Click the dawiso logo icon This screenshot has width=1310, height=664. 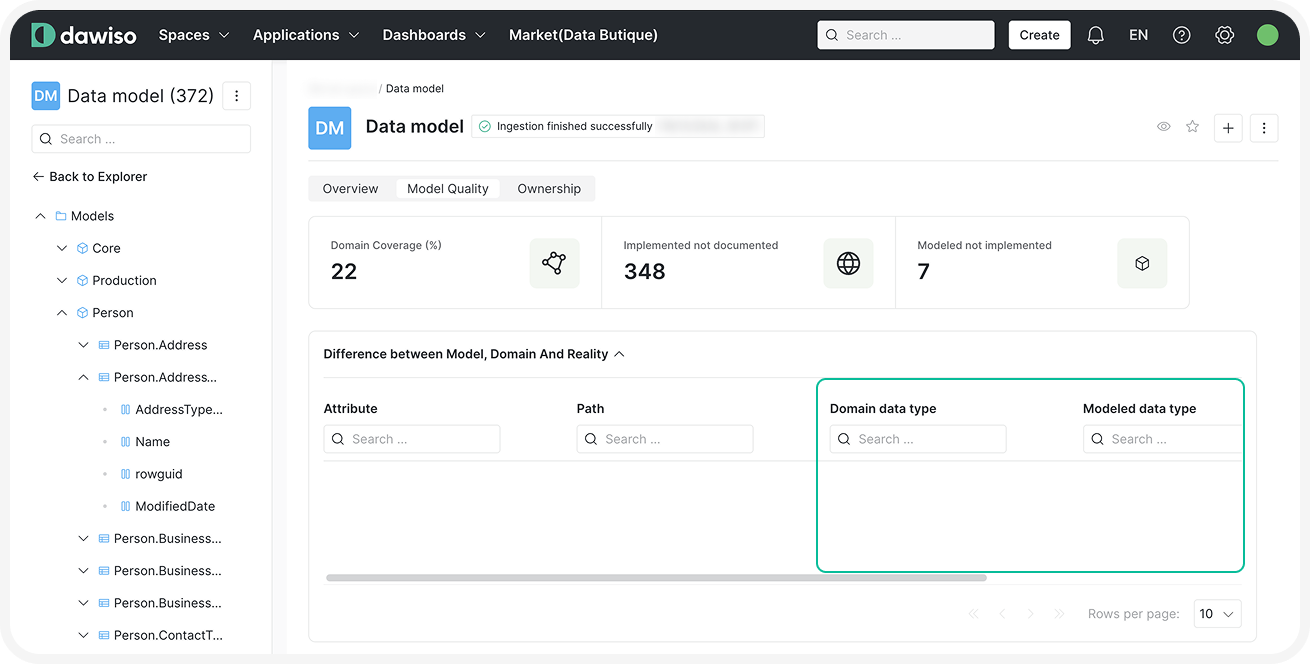click(x=43, y=34)
